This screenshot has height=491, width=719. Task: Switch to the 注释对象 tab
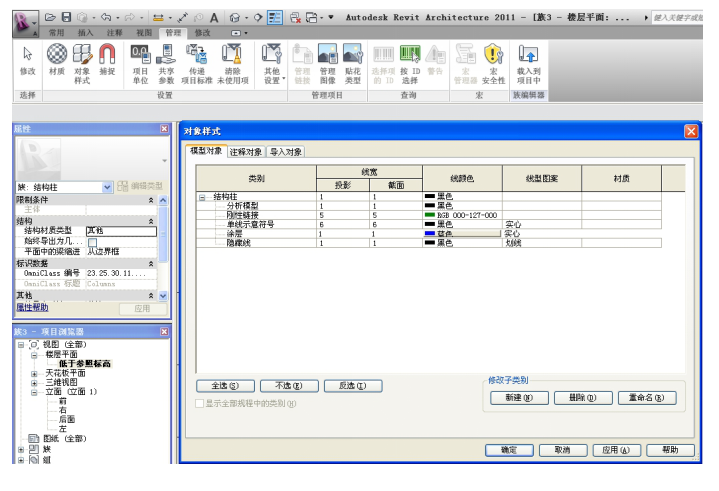pos(246,152)
